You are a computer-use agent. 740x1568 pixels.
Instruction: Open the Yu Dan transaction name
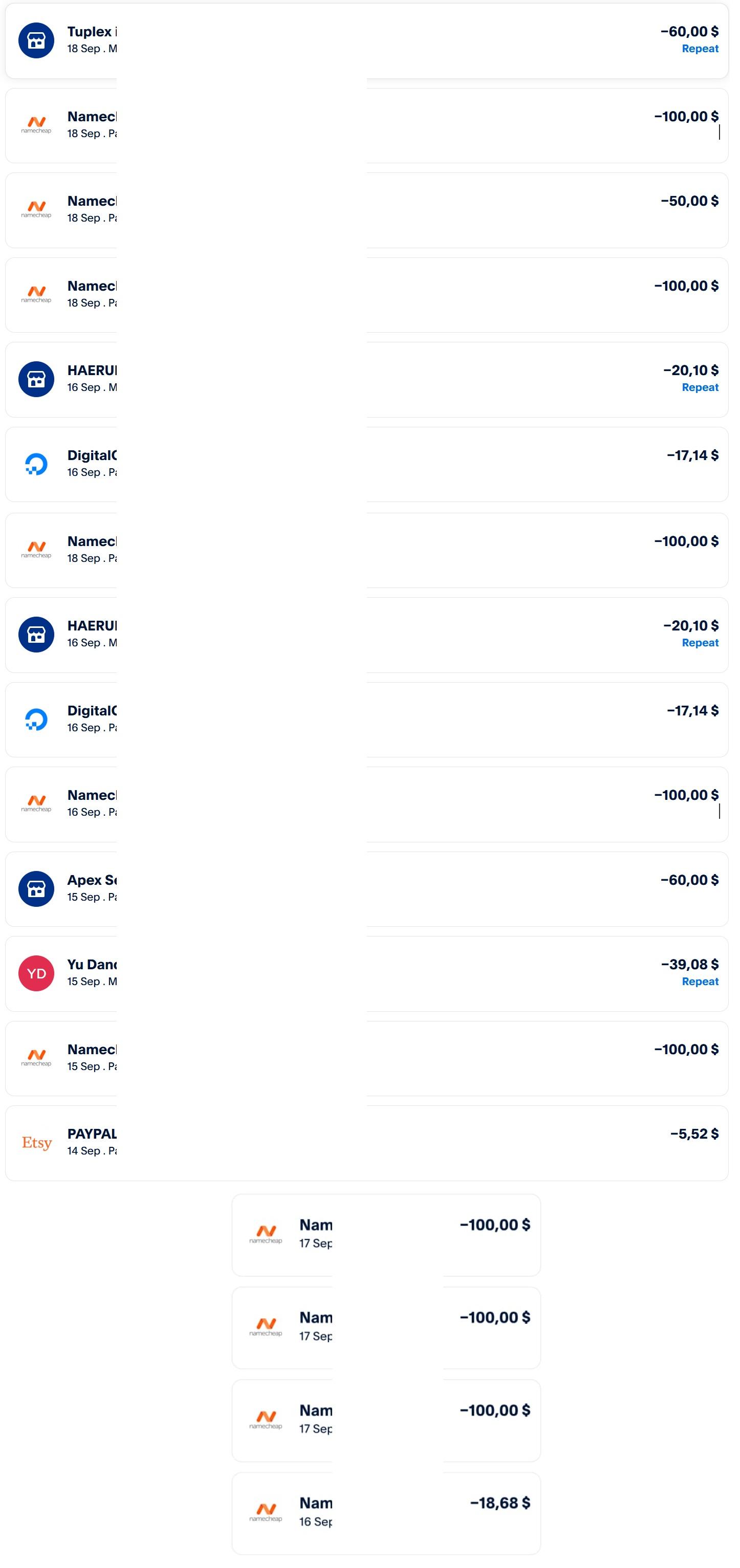[x=92, y=964]
